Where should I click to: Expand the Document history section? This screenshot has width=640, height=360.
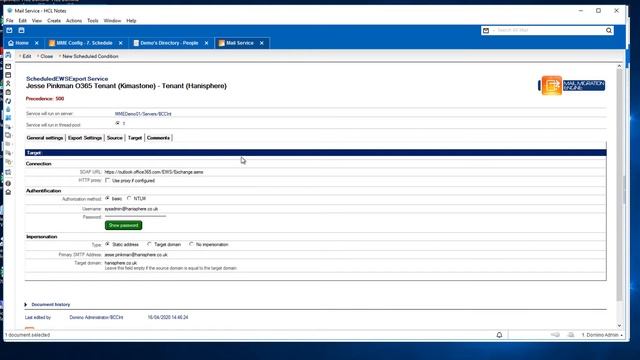coord(26,304)
